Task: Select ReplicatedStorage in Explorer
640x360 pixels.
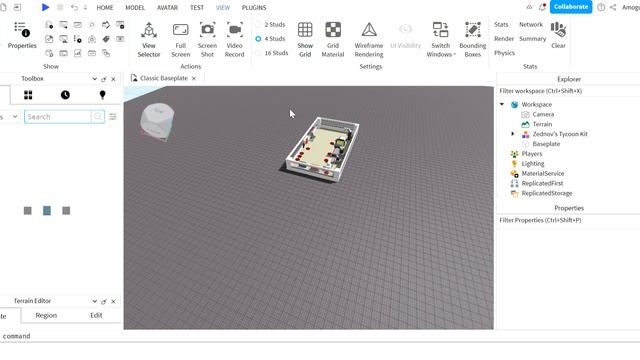Action: (x=547, y=193)
